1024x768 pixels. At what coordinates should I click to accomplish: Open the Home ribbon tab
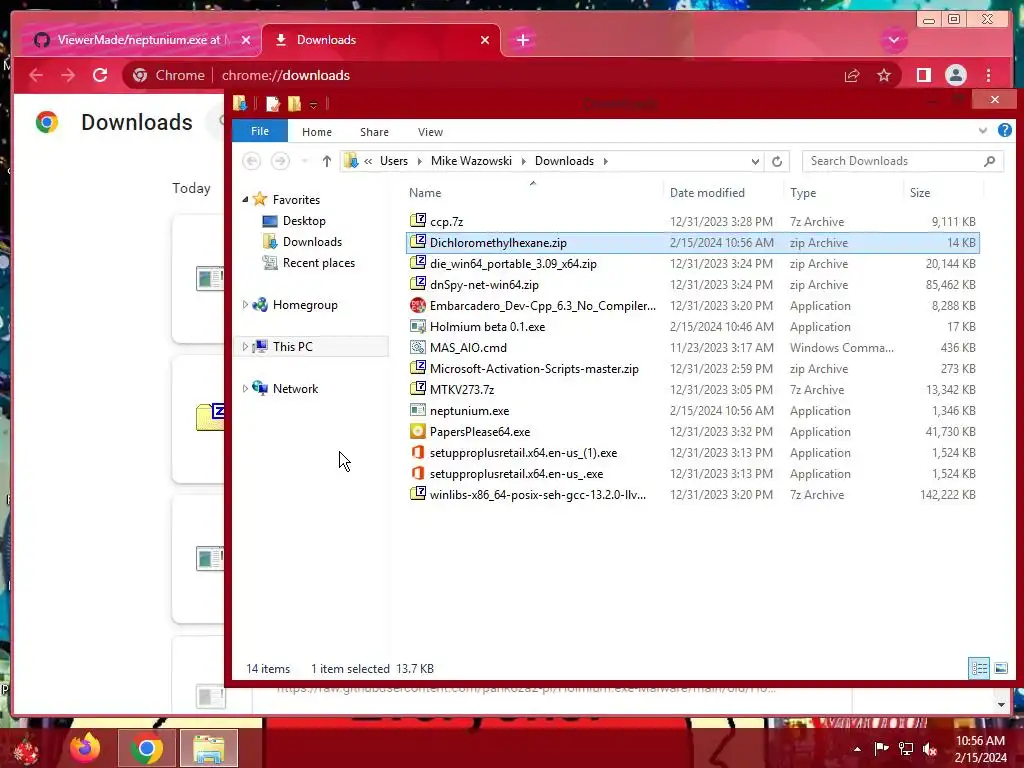(317, 132)
